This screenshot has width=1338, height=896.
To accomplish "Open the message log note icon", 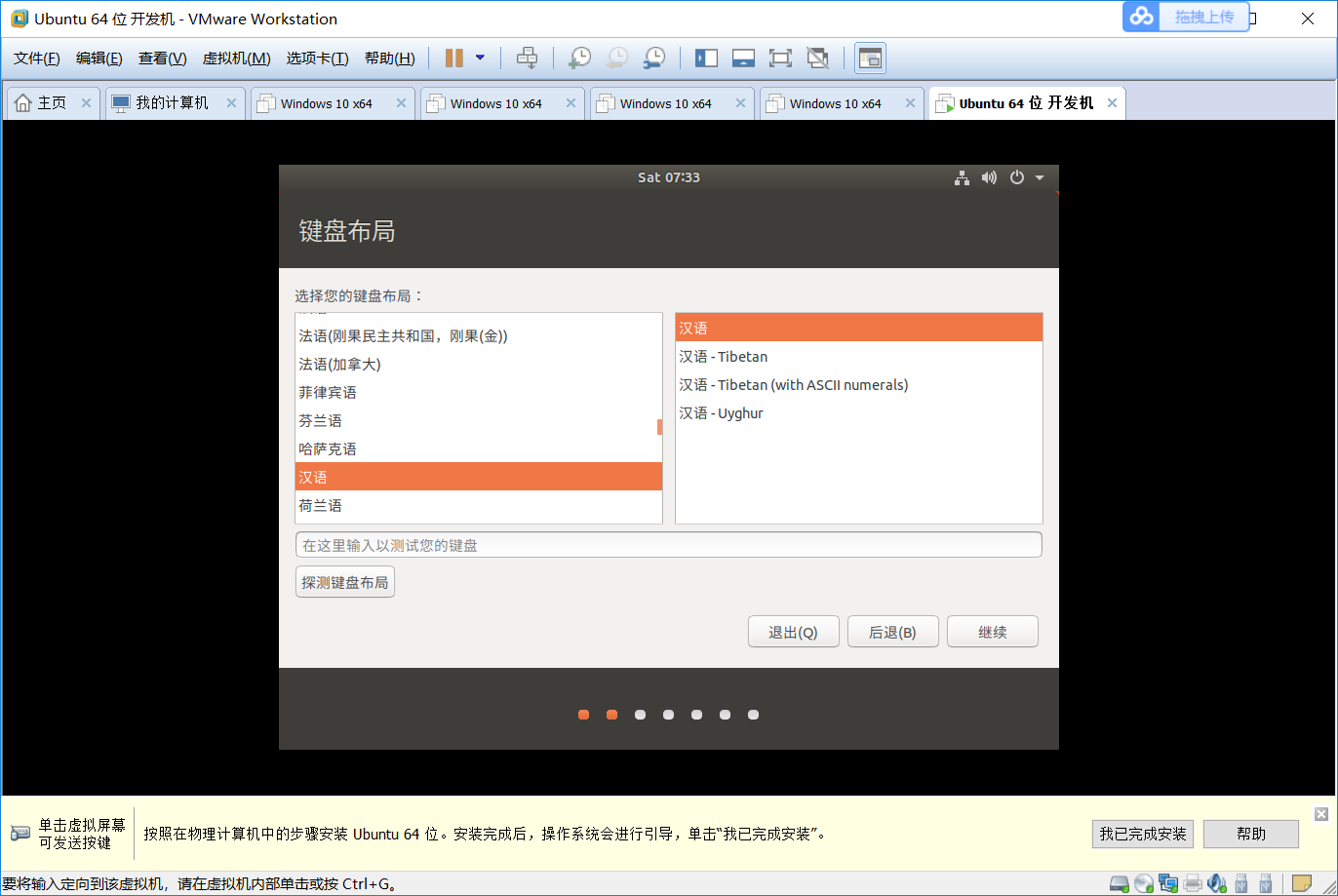I will pyautogui.click(x=1302, y=884).
